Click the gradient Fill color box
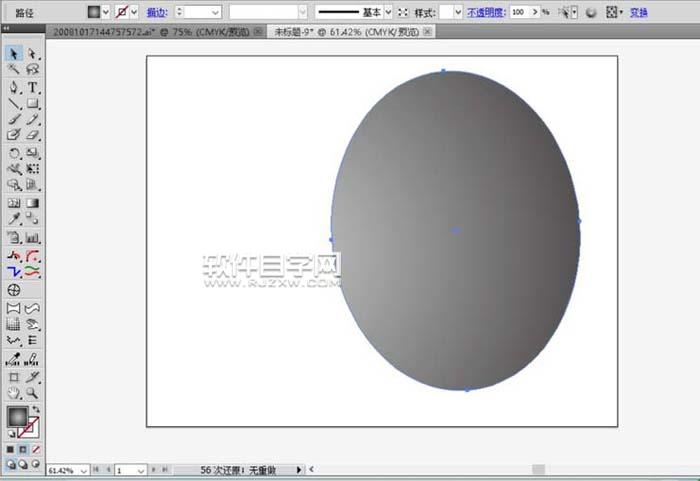 click(17, 416)
